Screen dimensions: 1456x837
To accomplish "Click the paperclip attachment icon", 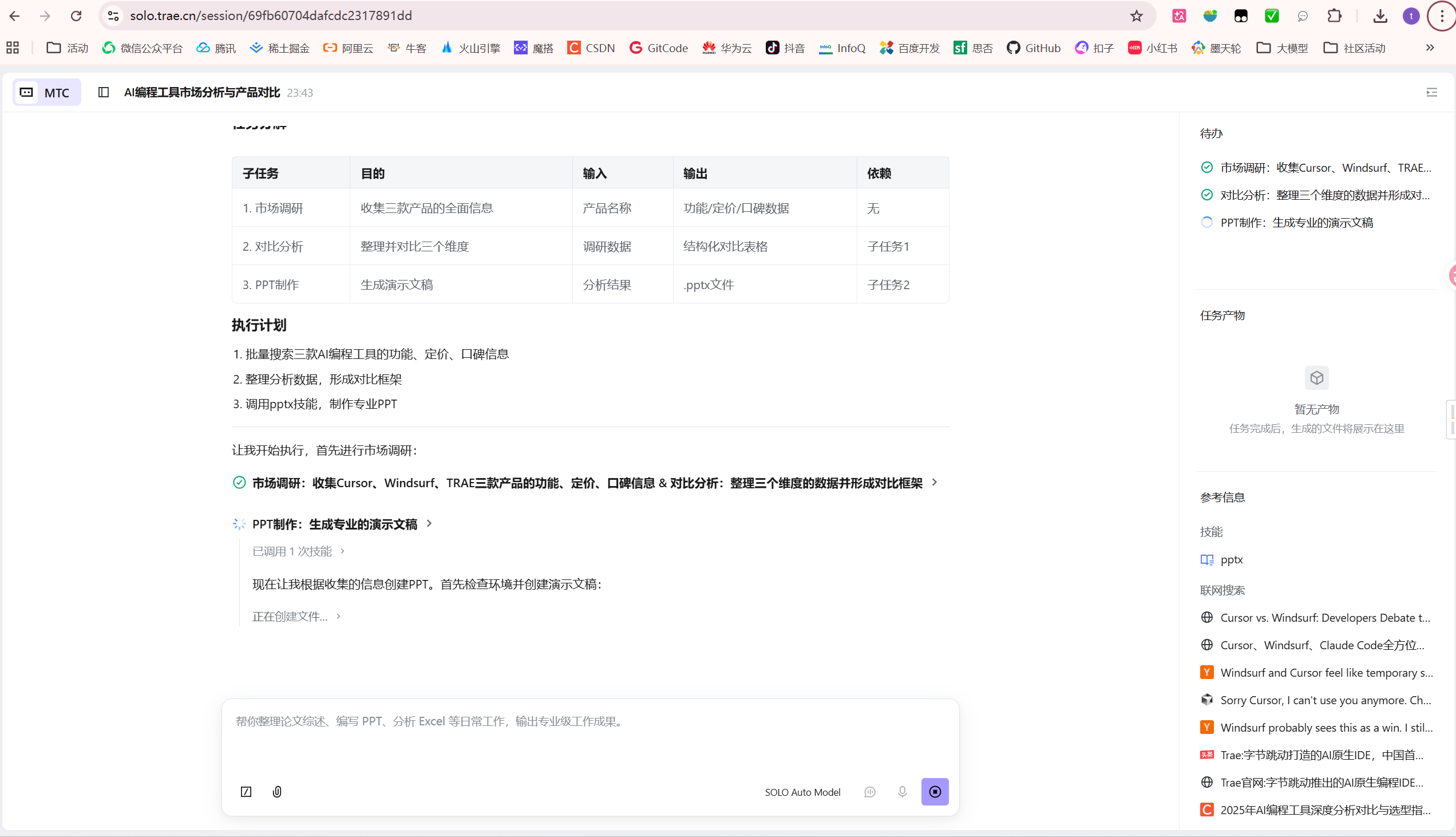I will [277, 792].
